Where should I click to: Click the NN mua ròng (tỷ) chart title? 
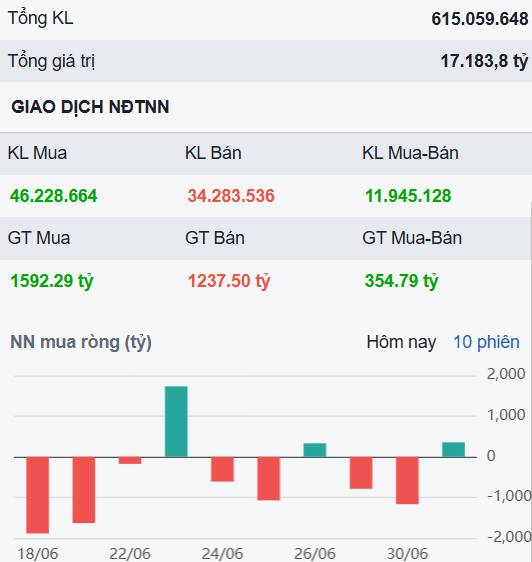pos(81,342)
